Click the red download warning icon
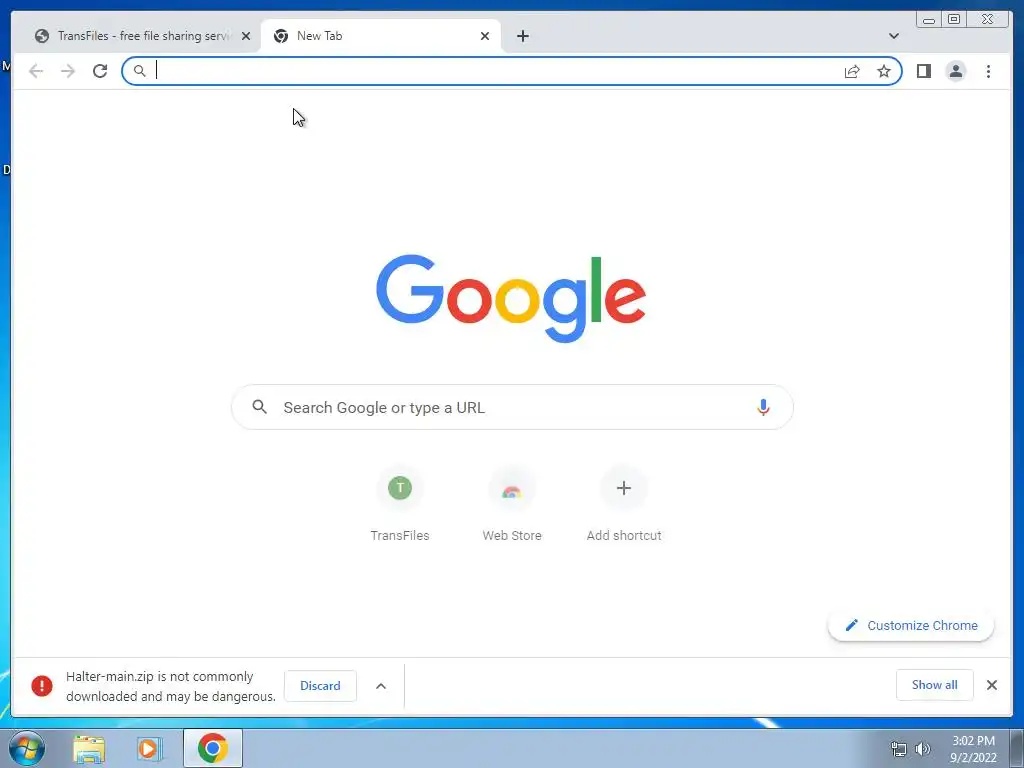1024x768 pixels. [42, 686]
